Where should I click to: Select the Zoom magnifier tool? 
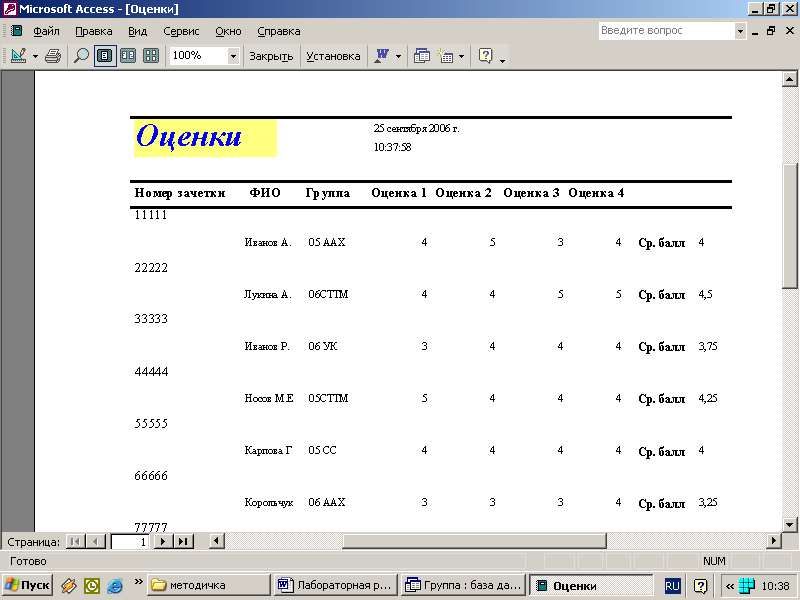click(x=81, y=56)
